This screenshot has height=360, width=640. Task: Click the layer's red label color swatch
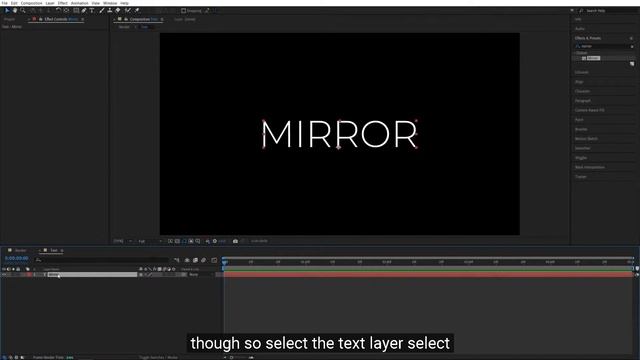pos(29,275)
